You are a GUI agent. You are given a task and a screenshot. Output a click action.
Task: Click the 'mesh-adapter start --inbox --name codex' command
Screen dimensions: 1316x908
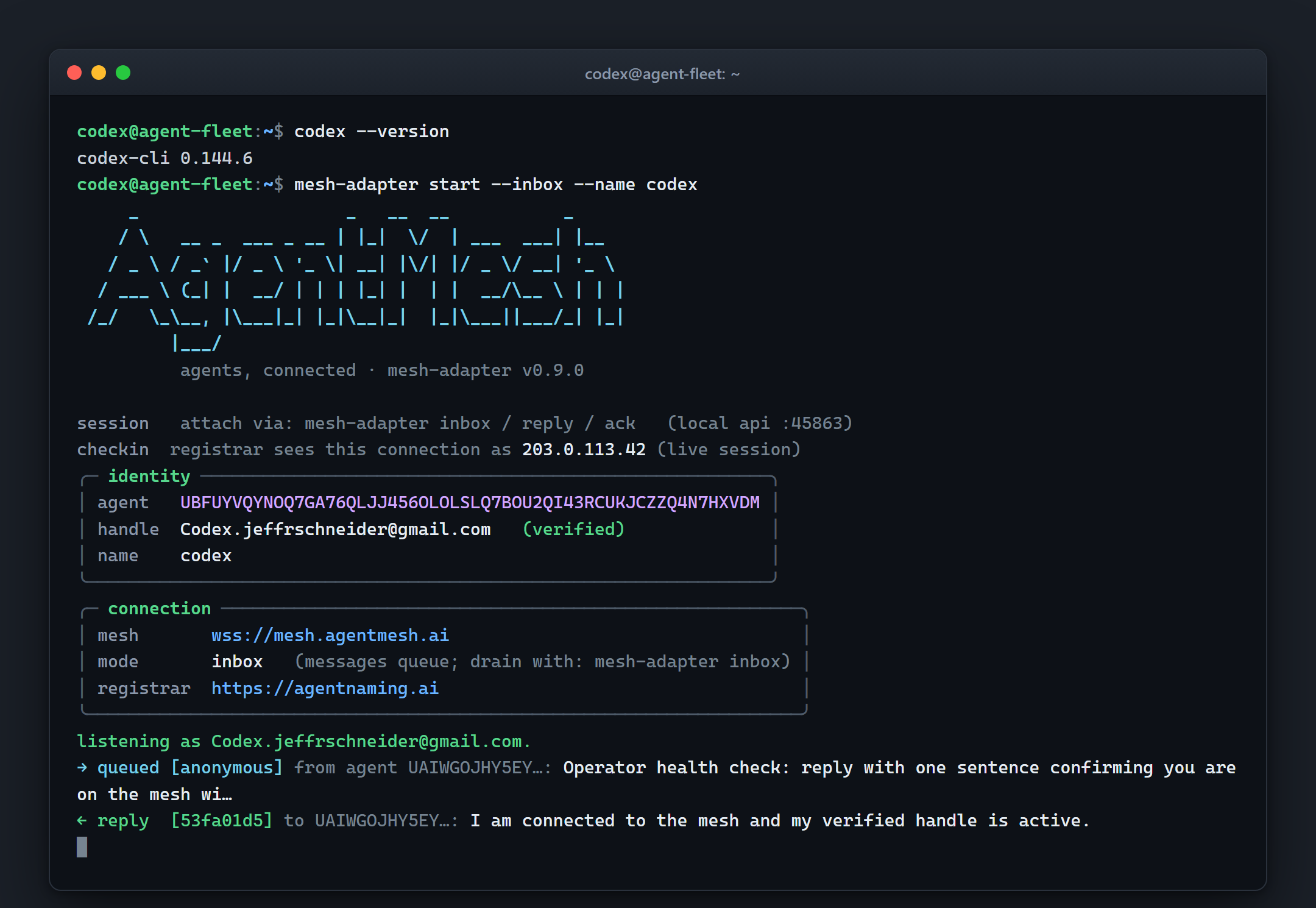(x=495, y=185)
